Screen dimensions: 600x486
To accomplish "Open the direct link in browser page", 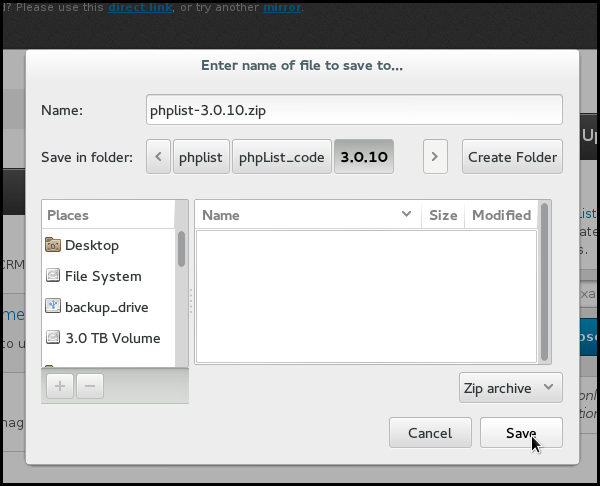I will tap(140, 7).
